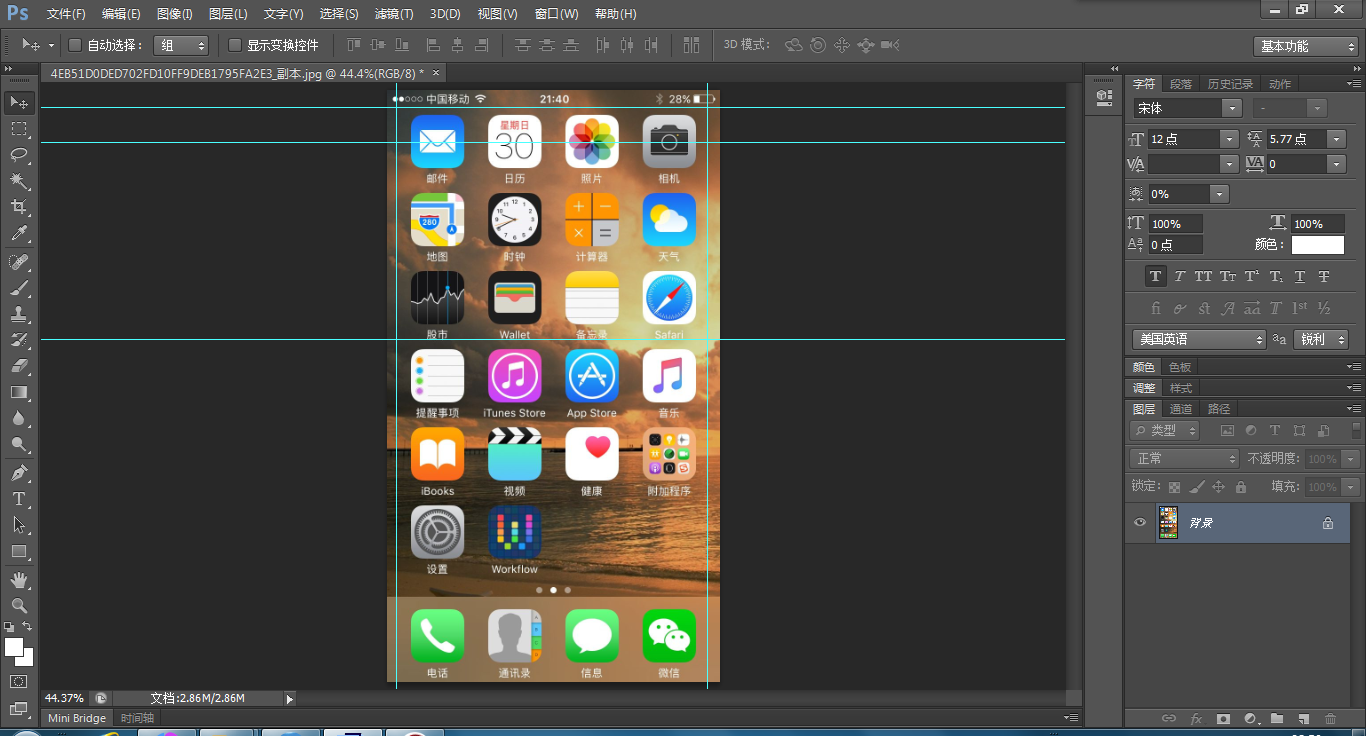Toggle All Caps text style

tap(1204, 276)
